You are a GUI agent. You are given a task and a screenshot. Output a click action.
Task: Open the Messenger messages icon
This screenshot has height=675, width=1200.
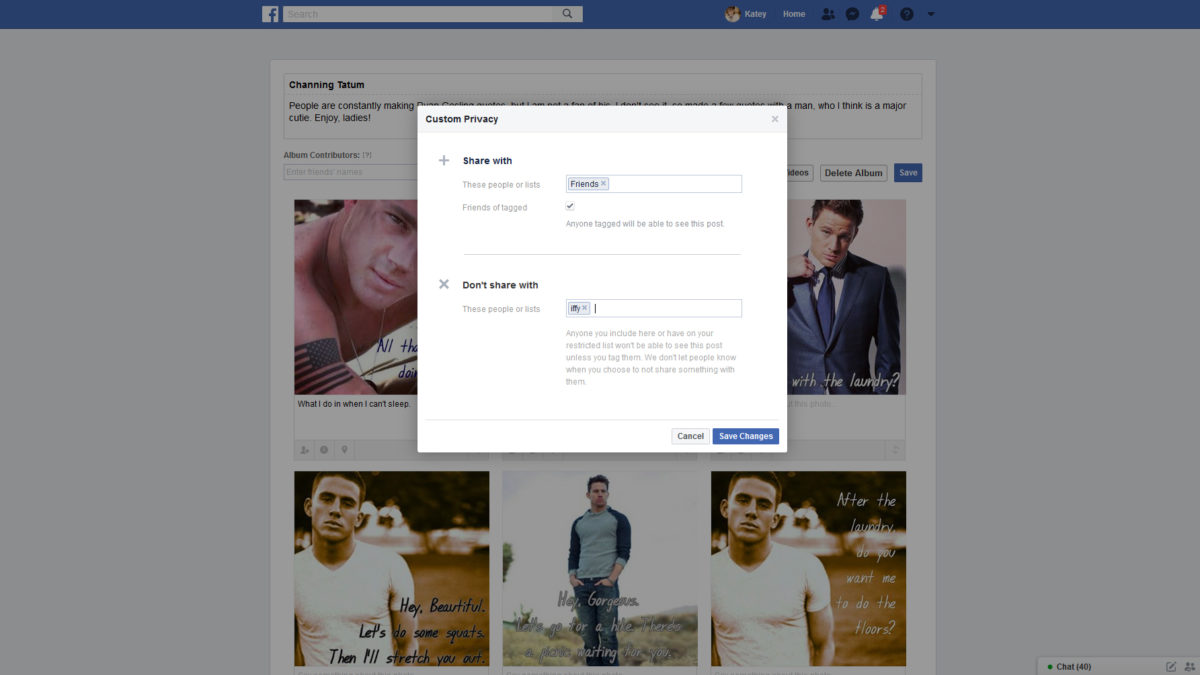[852, 14]
